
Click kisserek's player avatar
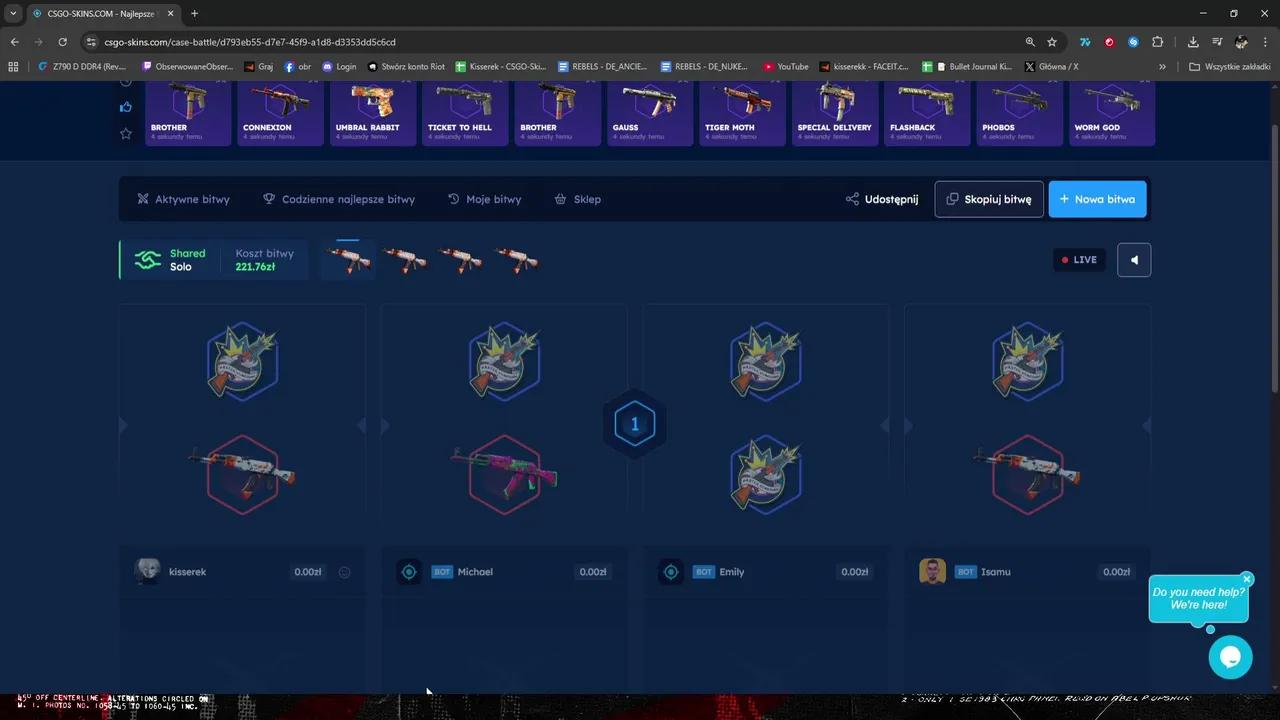(147, 571)
